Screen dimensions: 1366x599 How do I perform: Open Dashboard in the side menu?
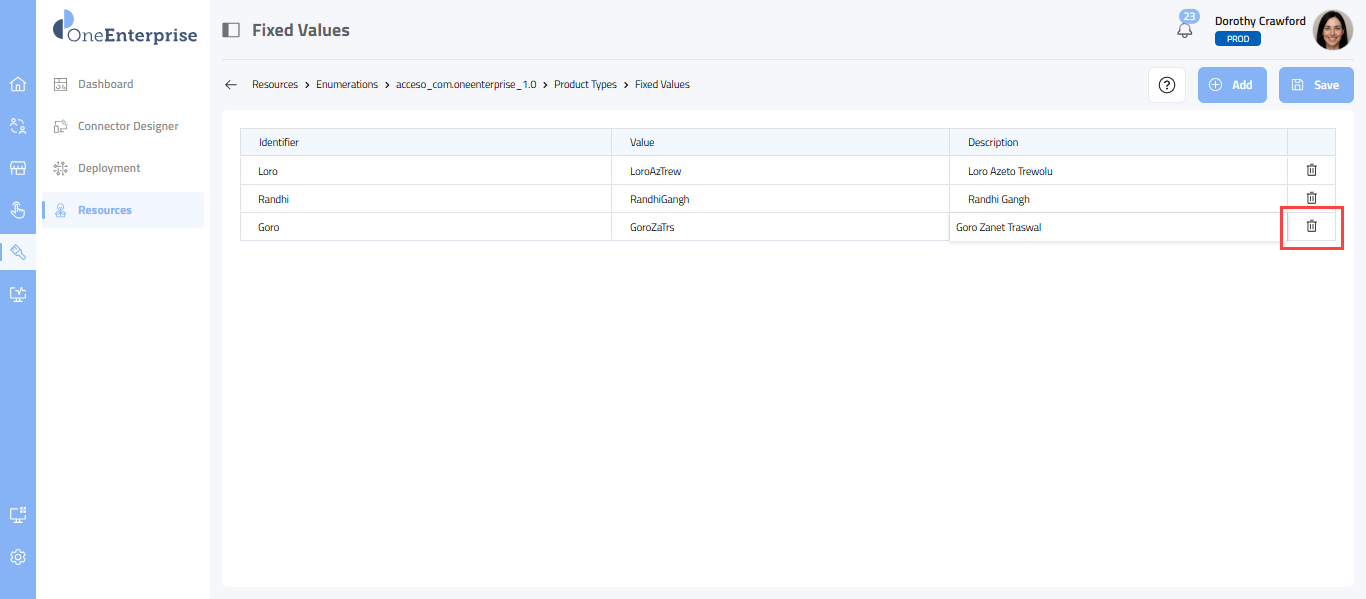coord(105,84)
